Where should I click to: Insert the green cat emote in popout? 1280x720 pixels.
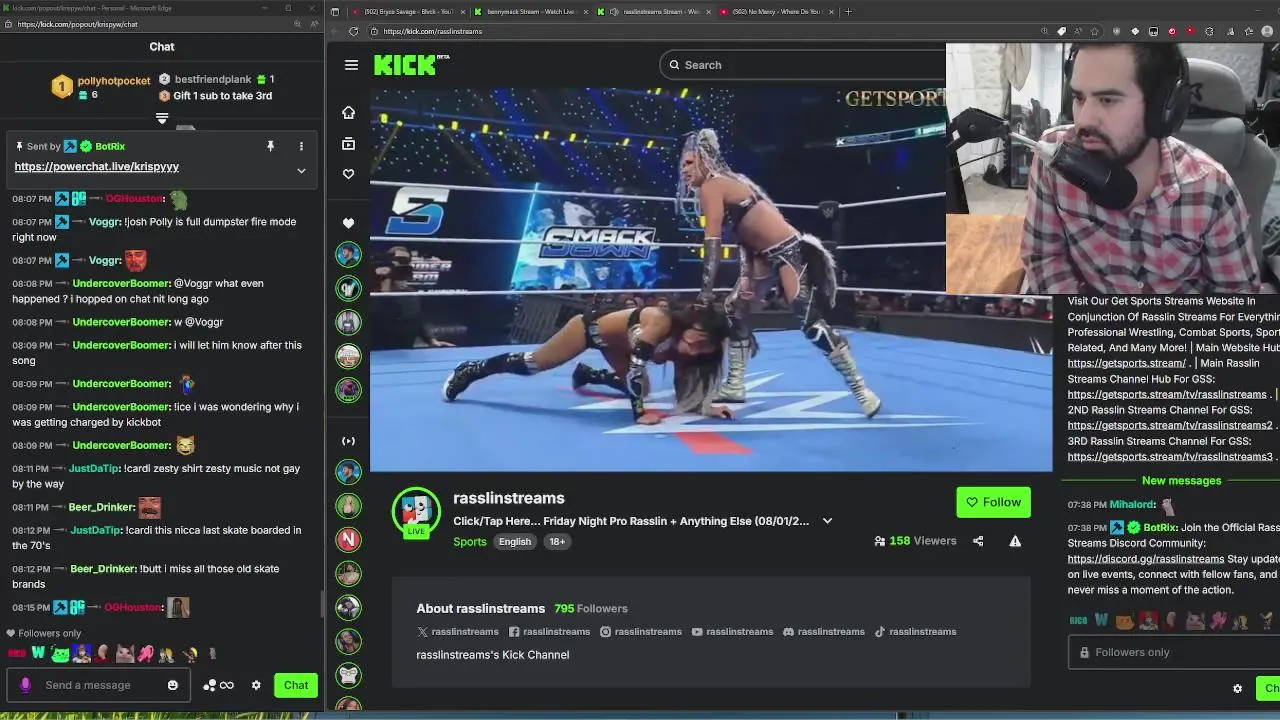click(x=60, y=654)
